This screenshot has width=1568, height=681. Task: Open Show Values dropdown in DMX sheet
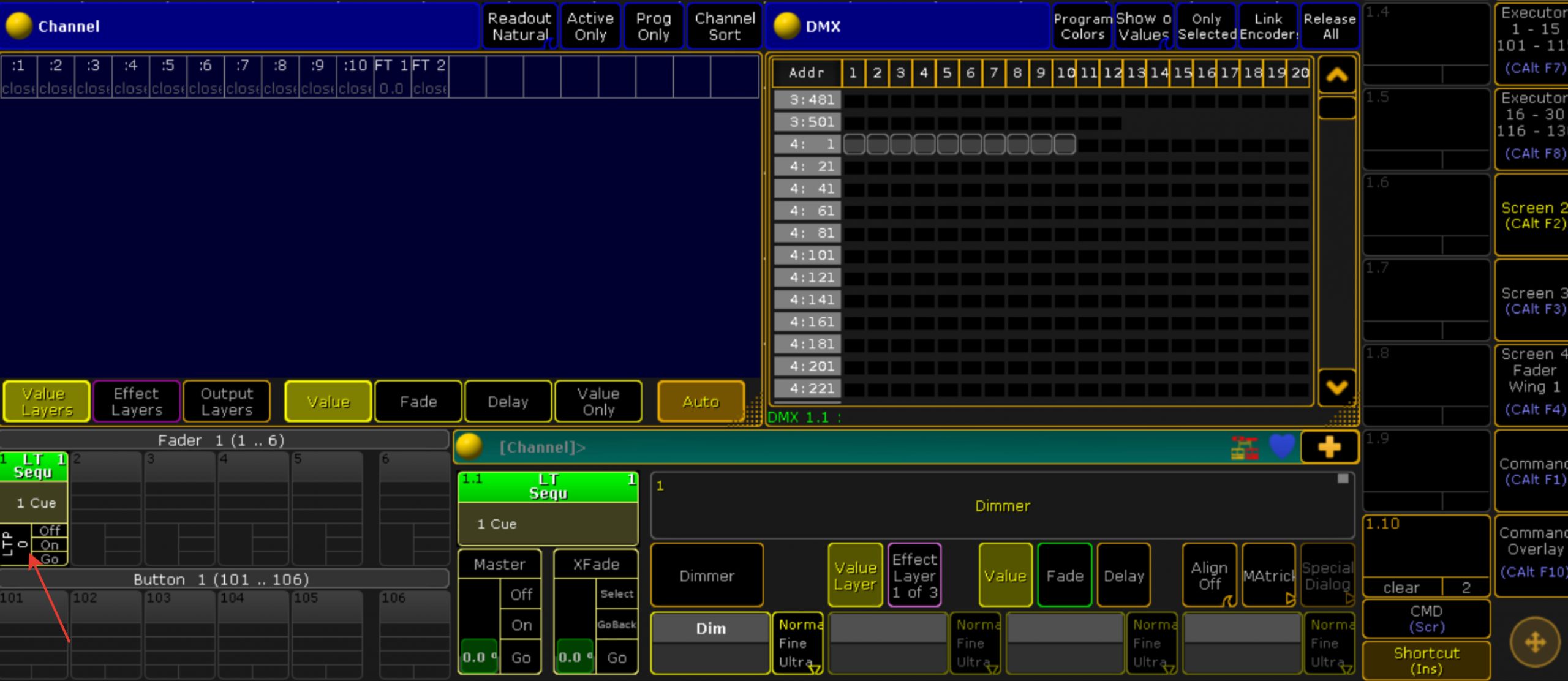coord(1144,26)
